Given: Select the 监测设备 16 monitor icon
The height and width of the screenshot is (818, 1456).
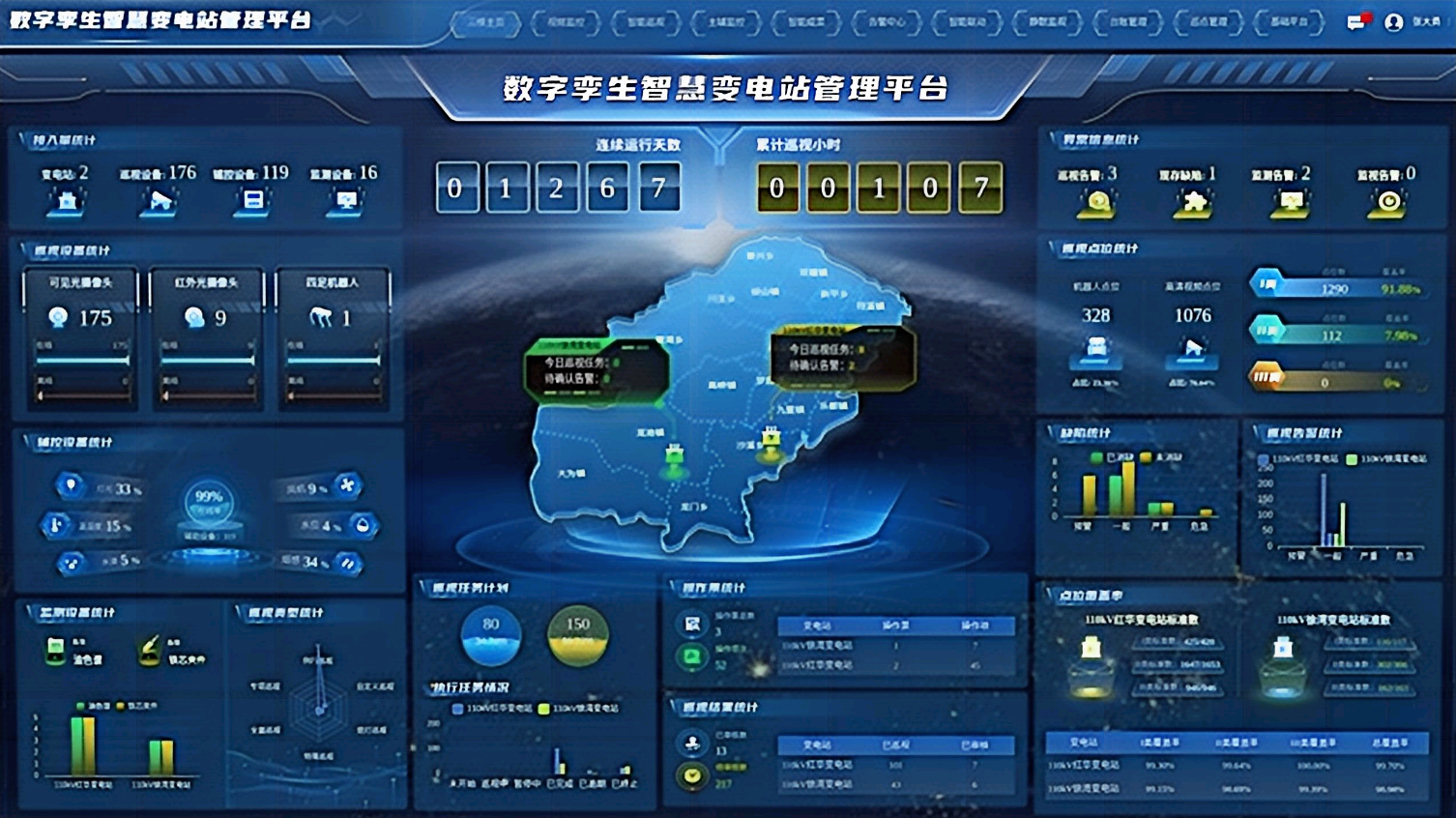Looking at the screenshot, I should pos(345,201).
